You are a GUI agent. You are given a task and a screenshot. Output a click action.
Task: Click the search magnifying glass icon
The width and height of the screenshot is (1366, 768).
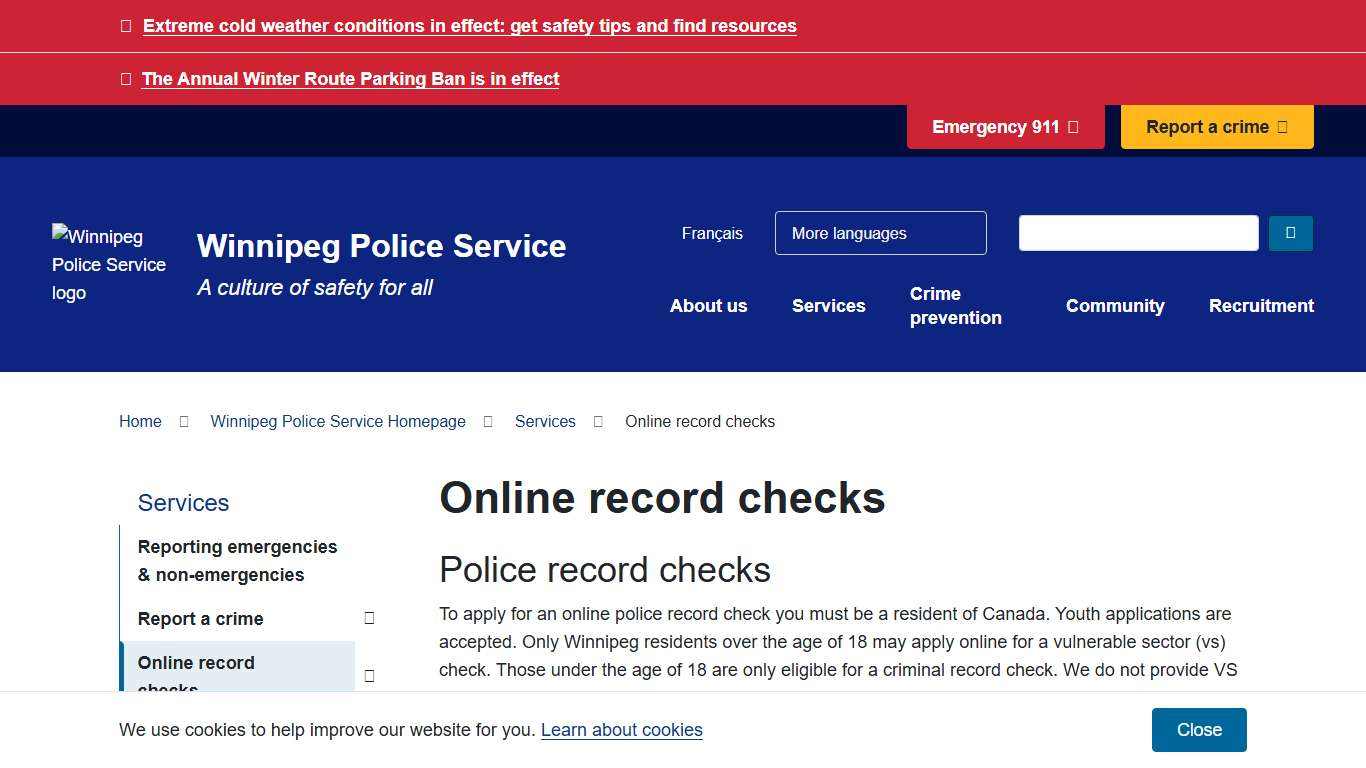(x=1290, y=232)
